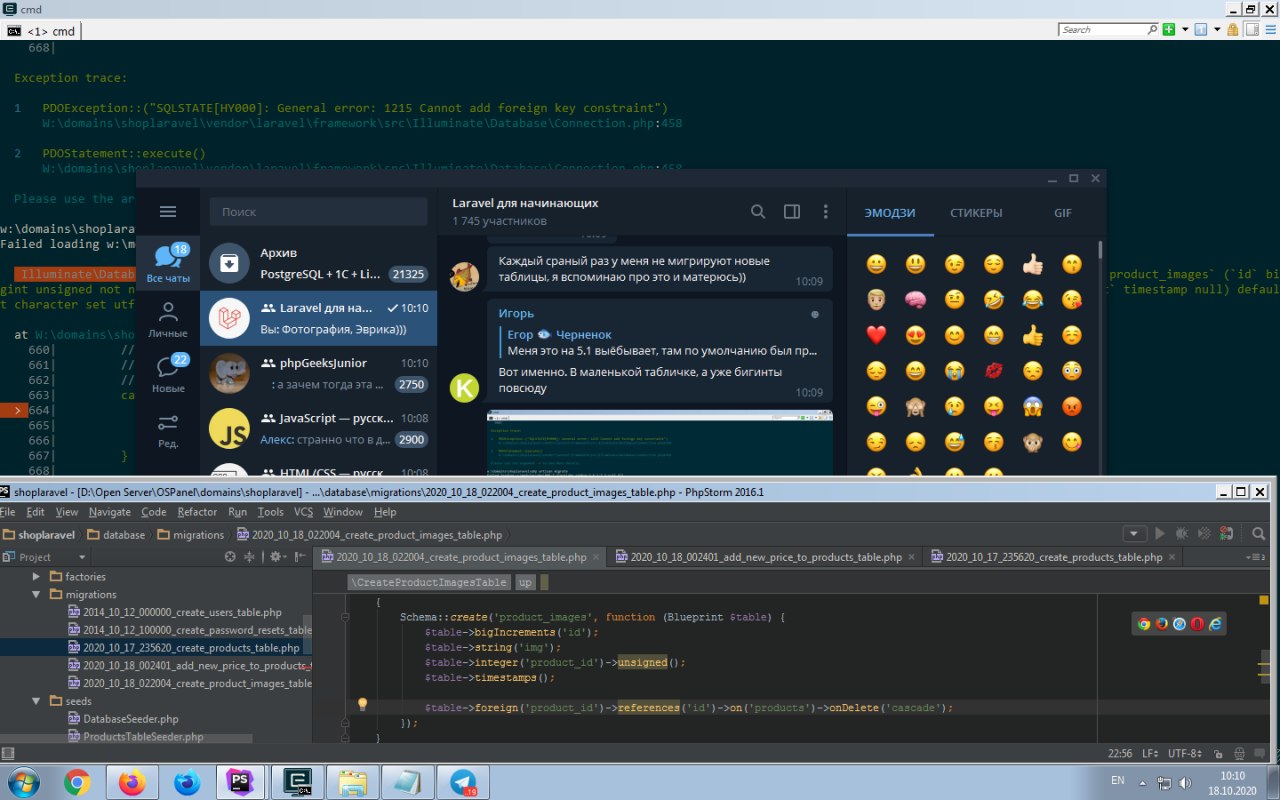
Task: Switch to 'ЭМОДЗИ' emoji tab
Action: coord(890,212)
